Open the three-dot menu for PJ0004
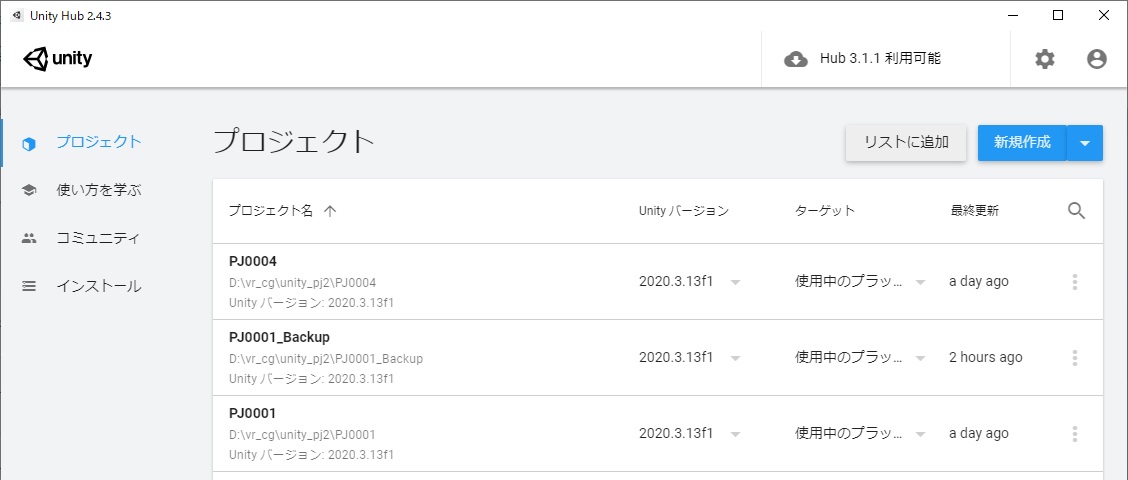Viewport: 1128px width, 480px height. pos(1075,281)
